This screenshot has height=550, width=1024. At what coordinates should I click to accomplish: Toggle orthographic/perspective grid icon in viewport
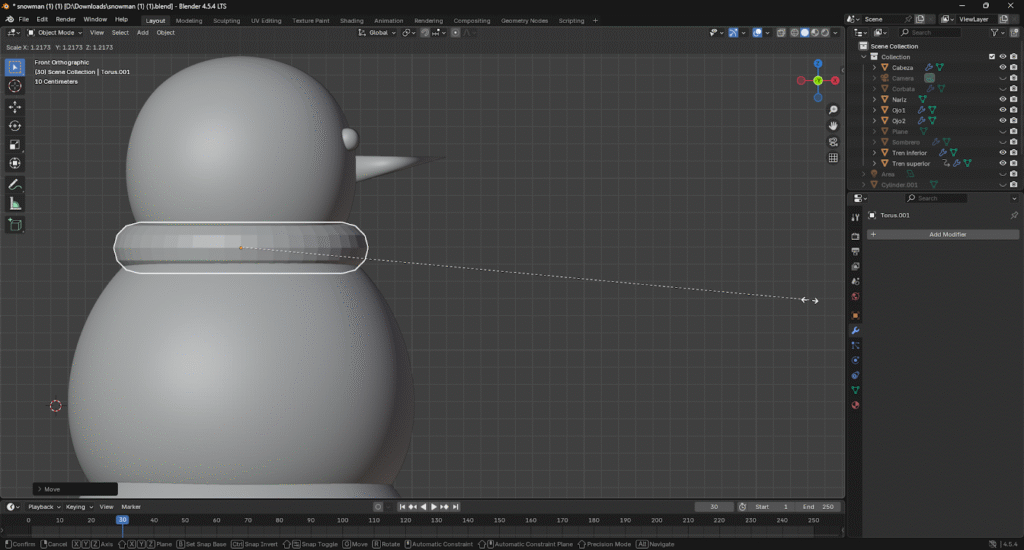point(833,158)
